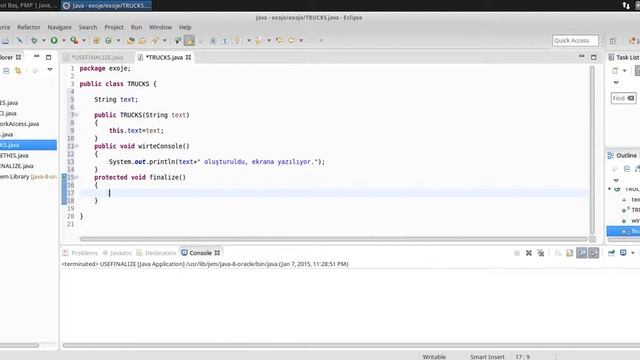Click the Display Selected Console icon

click(623, 253)
